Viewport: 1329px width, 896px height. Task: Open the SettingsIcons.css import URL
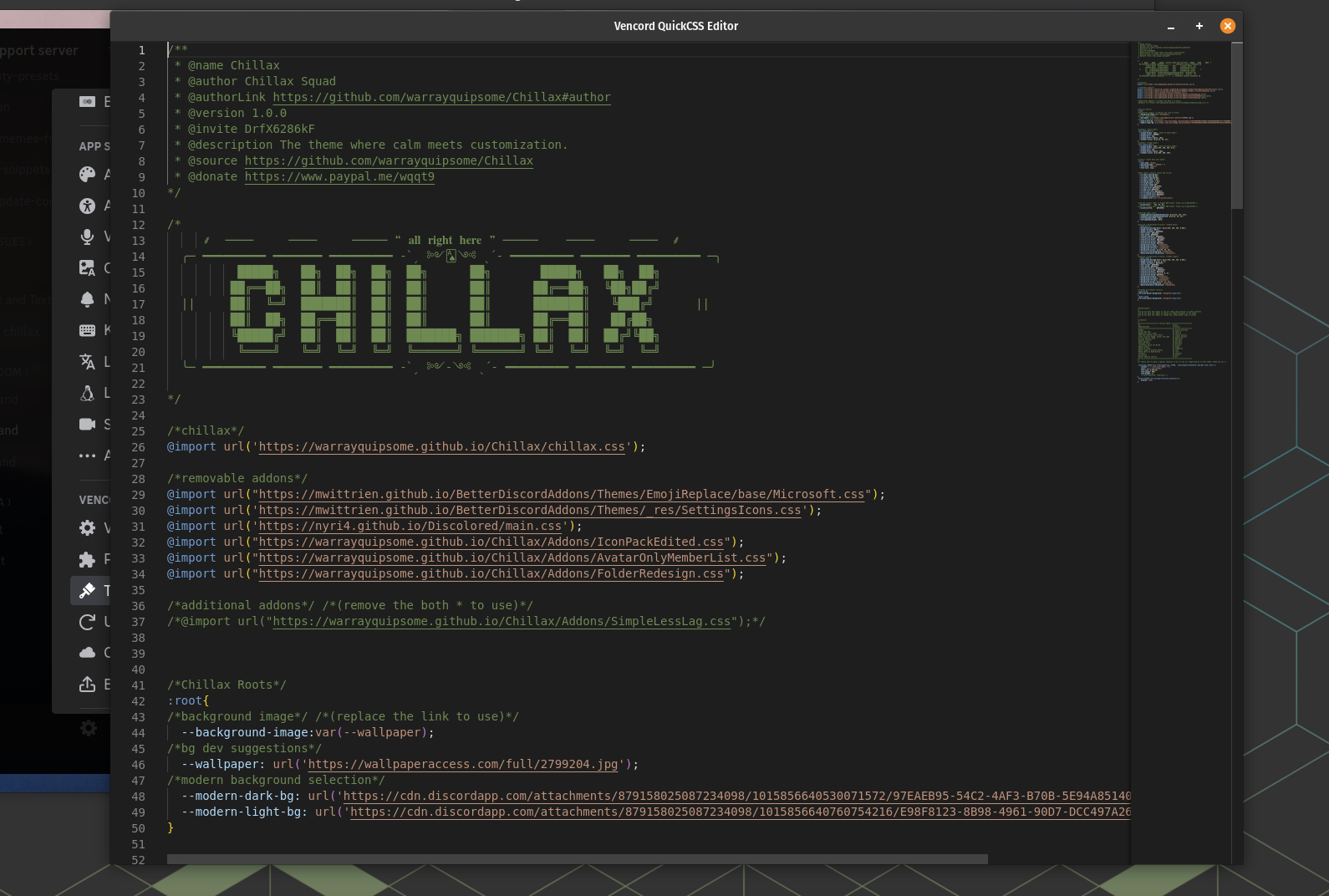click(530, 510)
